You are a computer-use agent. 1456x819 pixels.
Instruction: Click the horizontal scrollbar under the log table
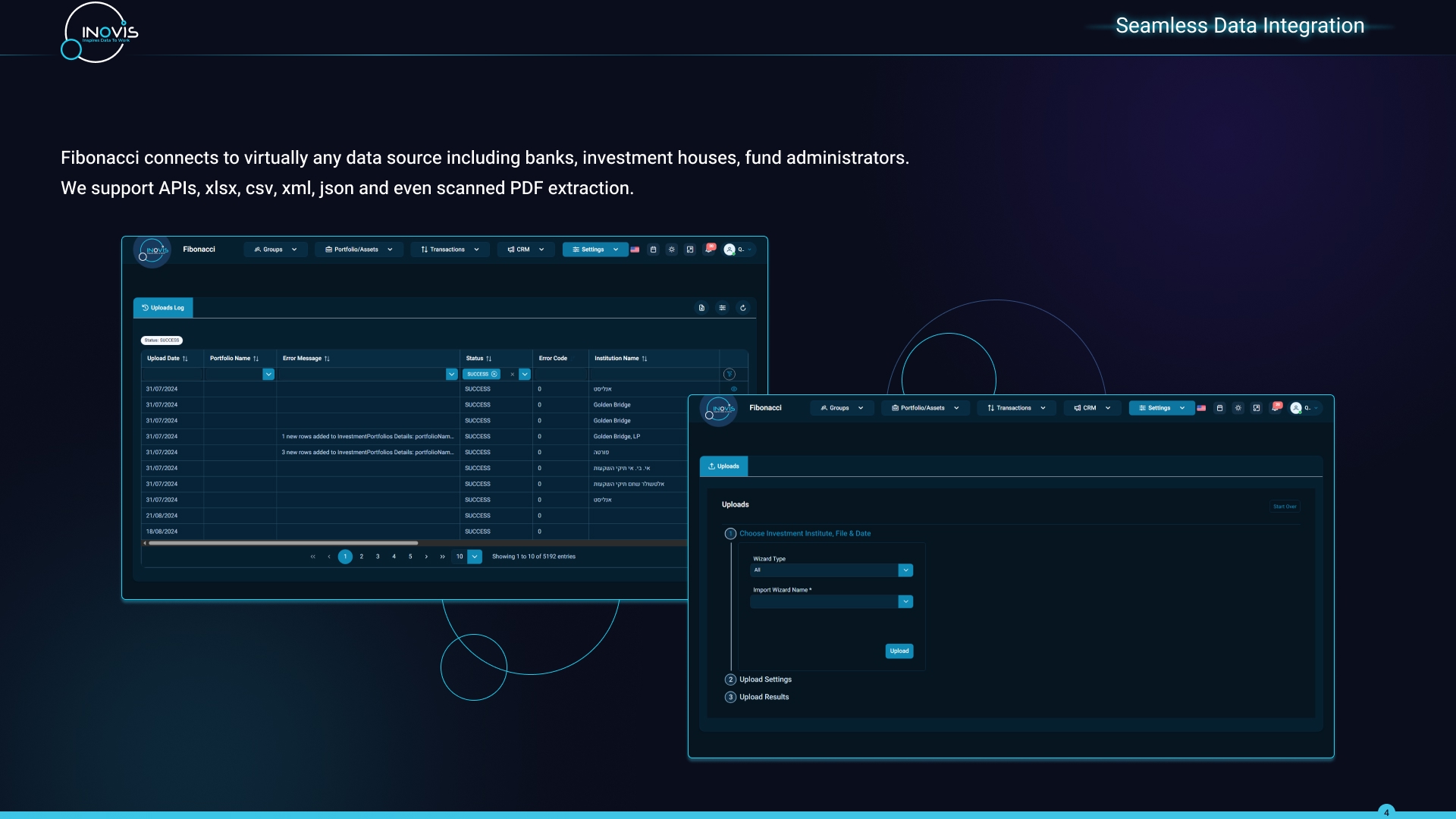click(283, 543)
